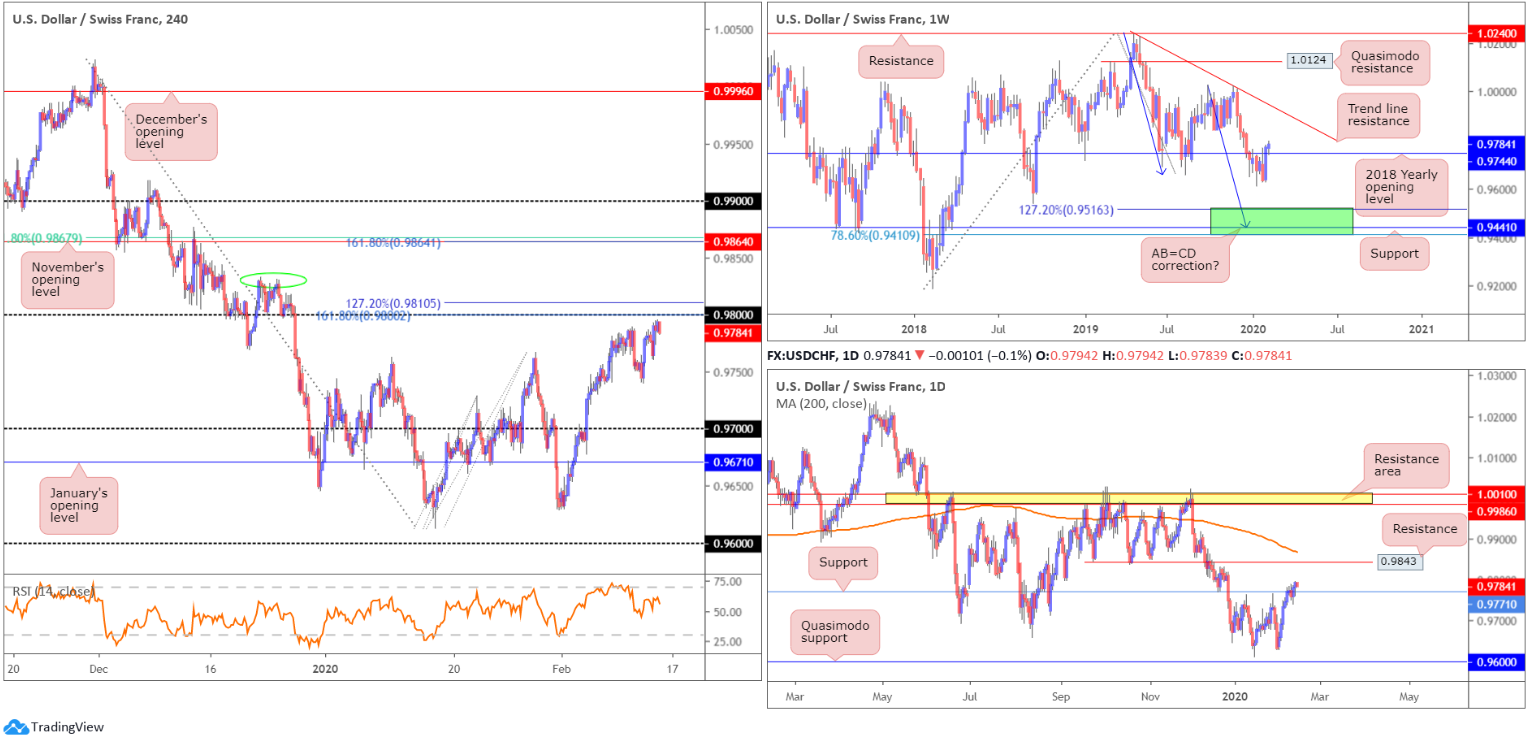Click the 0.96000 price label on 240 chart

pos(734,543)
